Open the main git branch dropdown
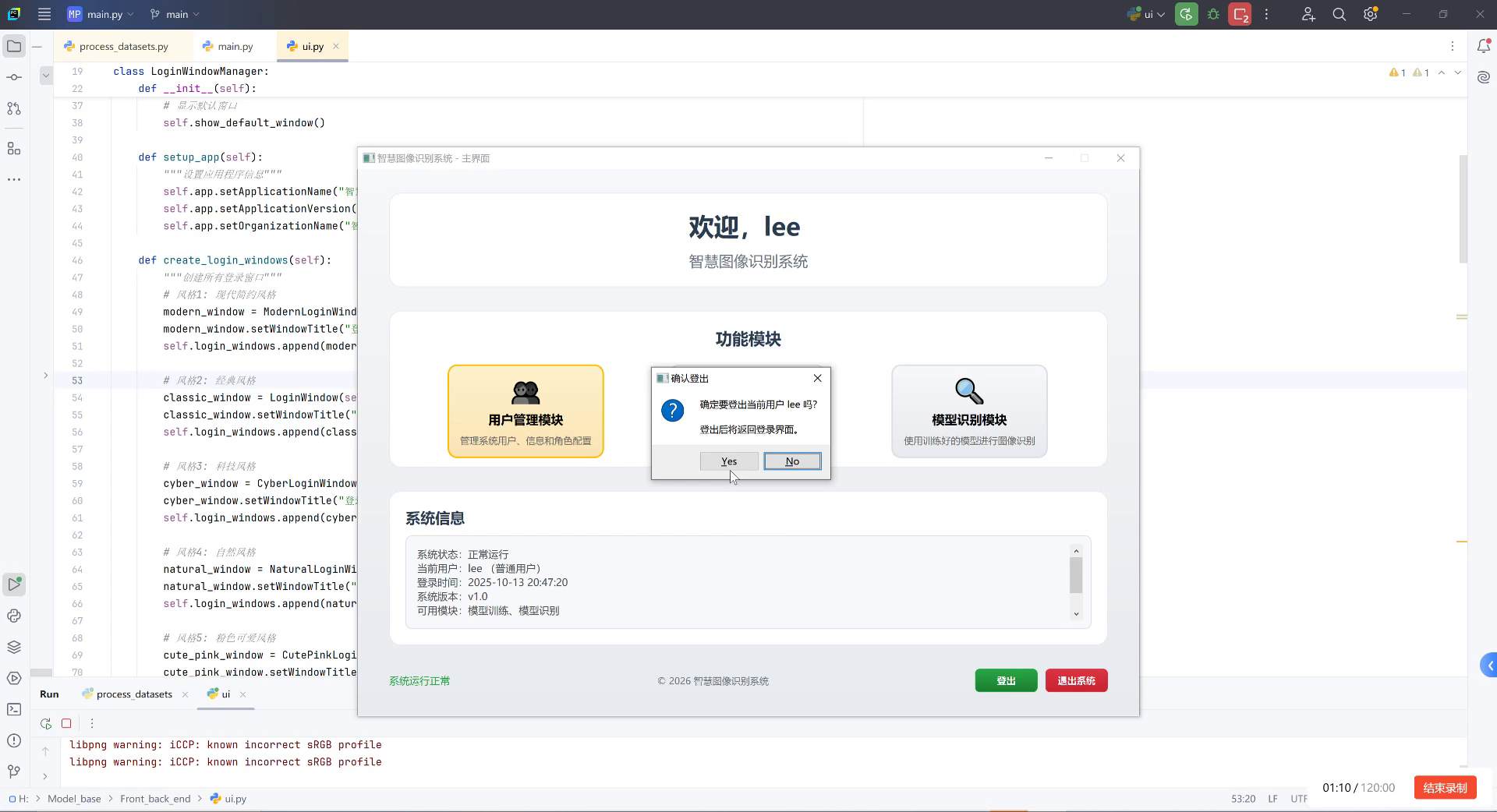The width and height of the screenshot is (1497, 812). point(175,14)
